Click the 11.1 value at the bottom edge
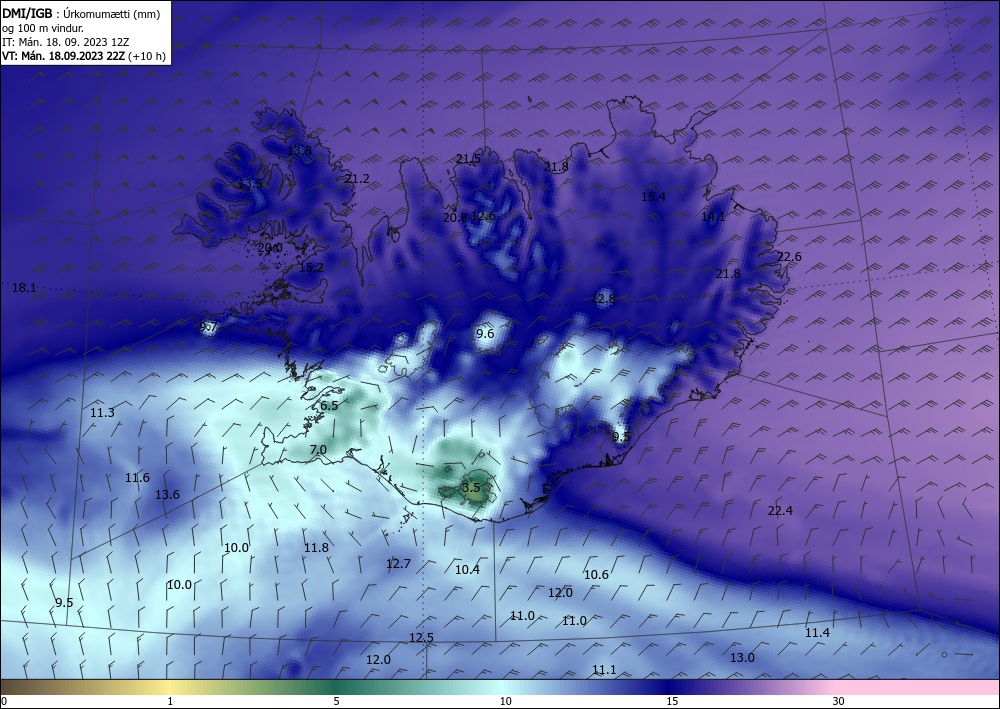Screen dimensions: 1000x709 click(604, 669)
